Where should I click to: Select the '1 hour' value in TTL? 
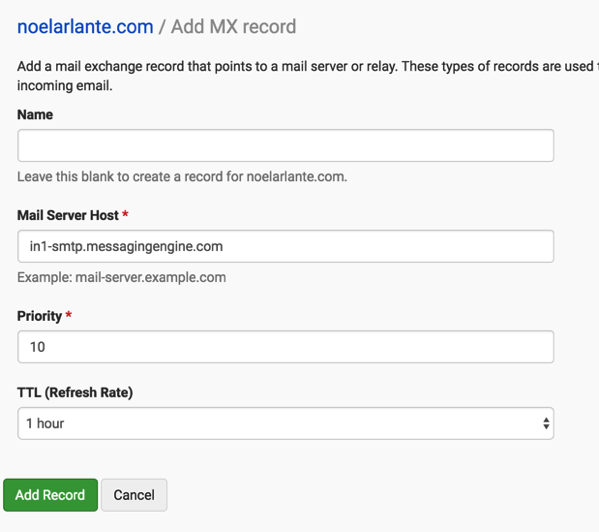(45, 424)
